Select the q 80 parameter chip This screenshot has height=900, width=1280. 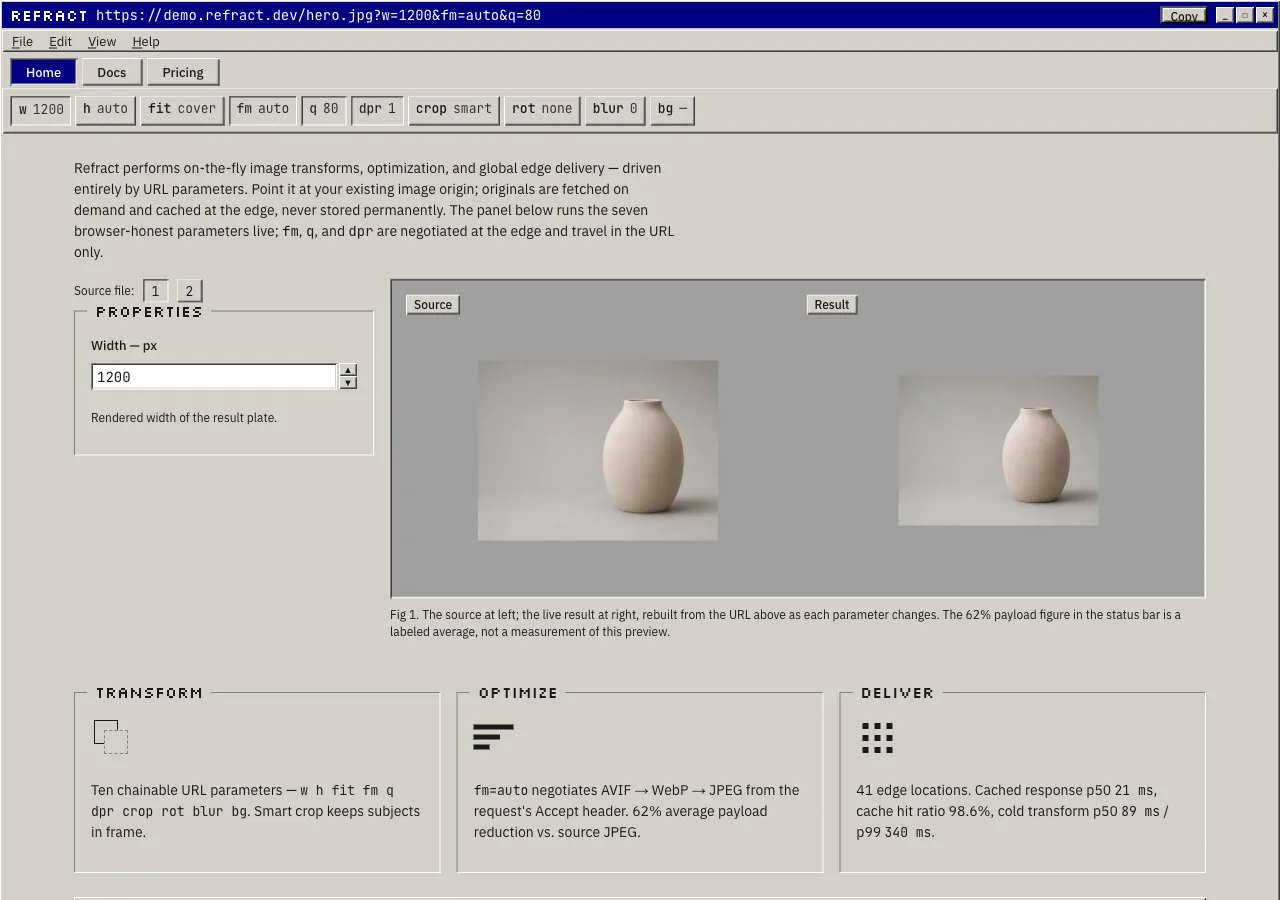[x=324, y=109]
